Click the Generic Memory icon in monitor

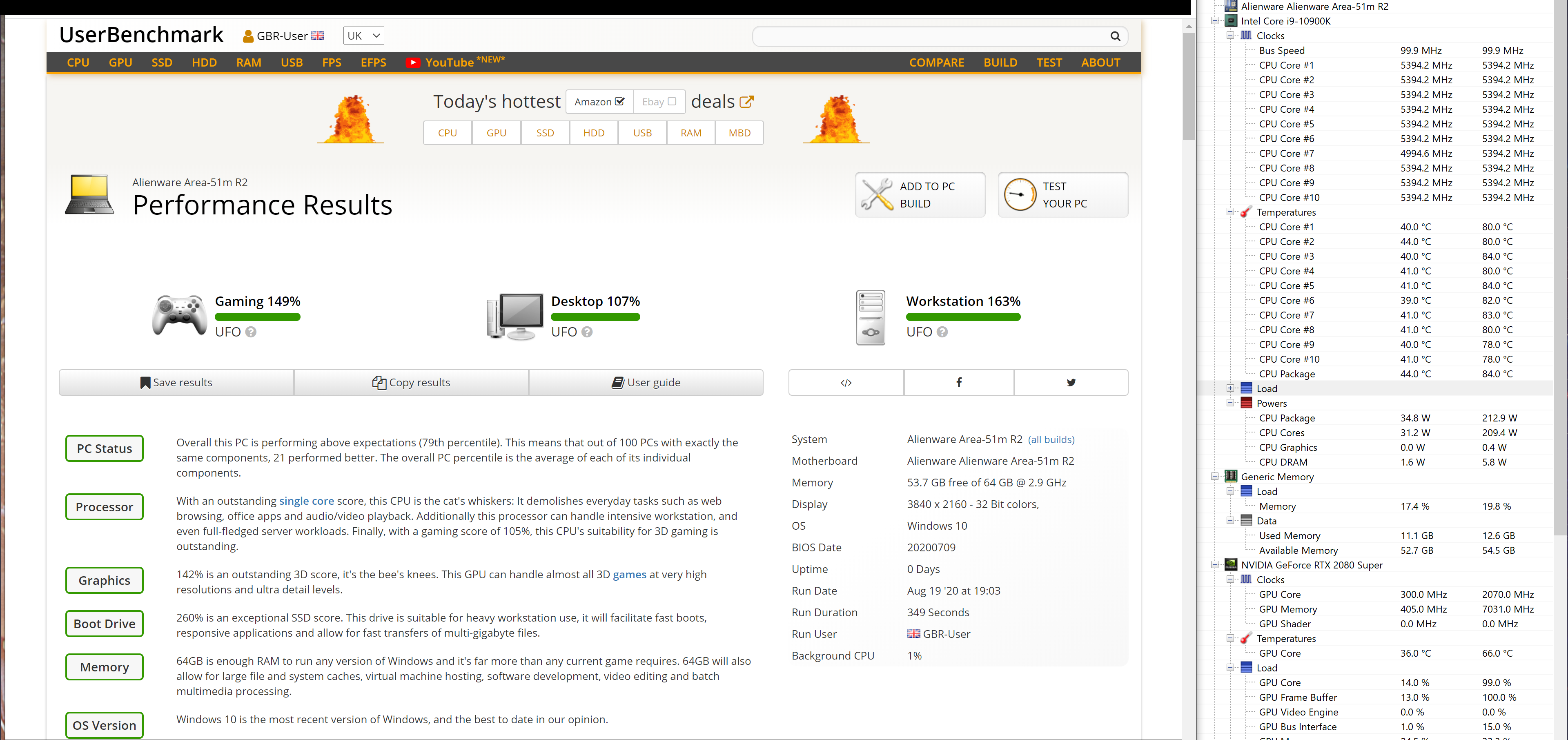(1231, 477)
